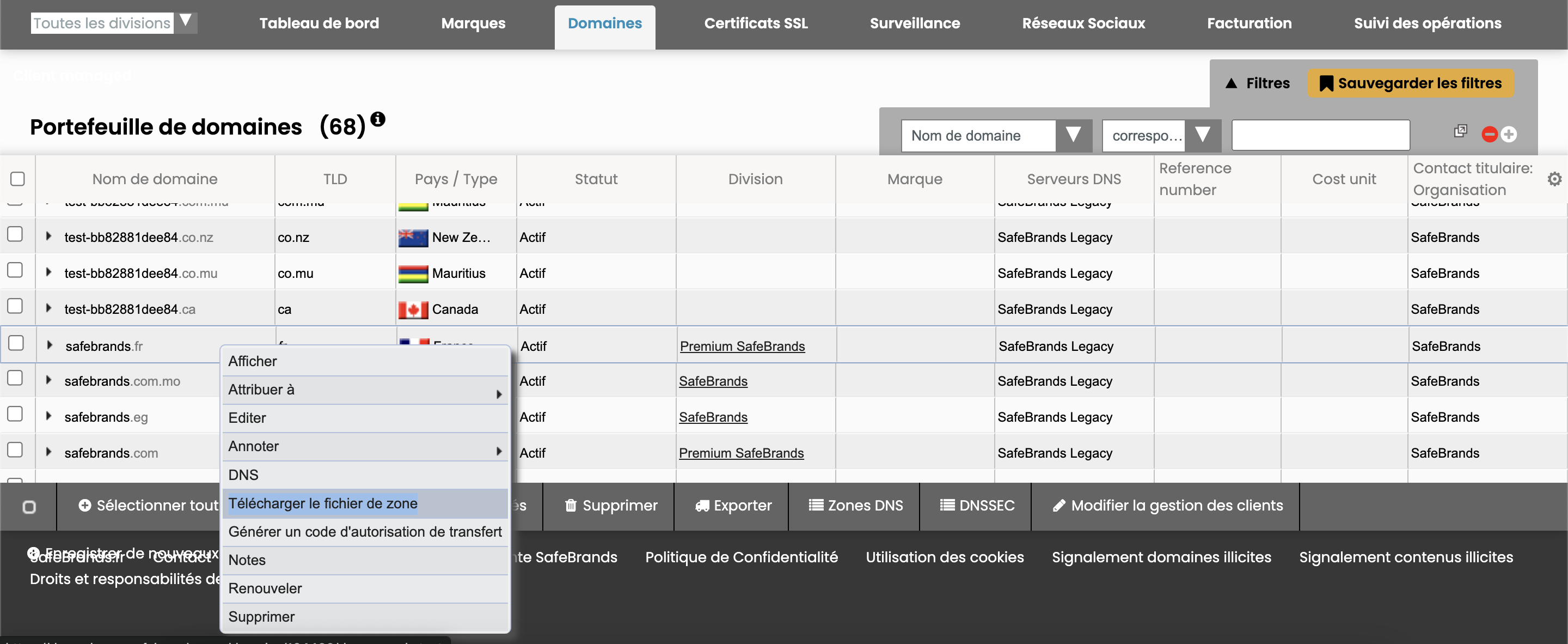This screenshot has height=644, width=1568.
Task: Switch to the Tableau de bord tab
Action: click(x=319, y=23)
